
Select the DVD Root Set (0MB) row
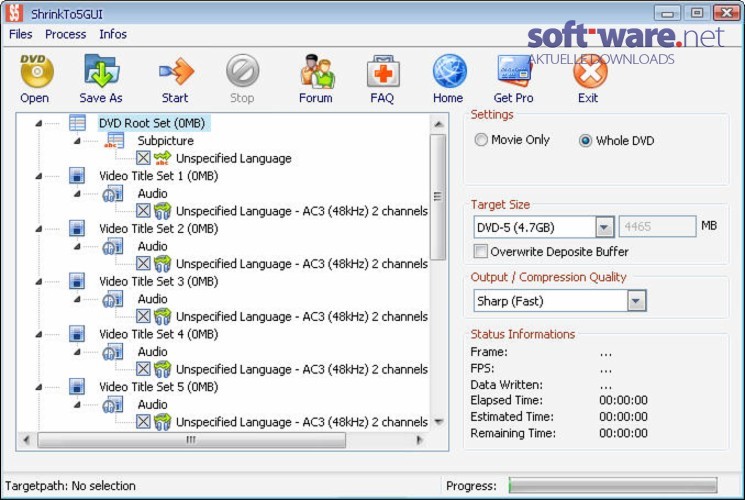pyautogui.click(x=152, y=123)
